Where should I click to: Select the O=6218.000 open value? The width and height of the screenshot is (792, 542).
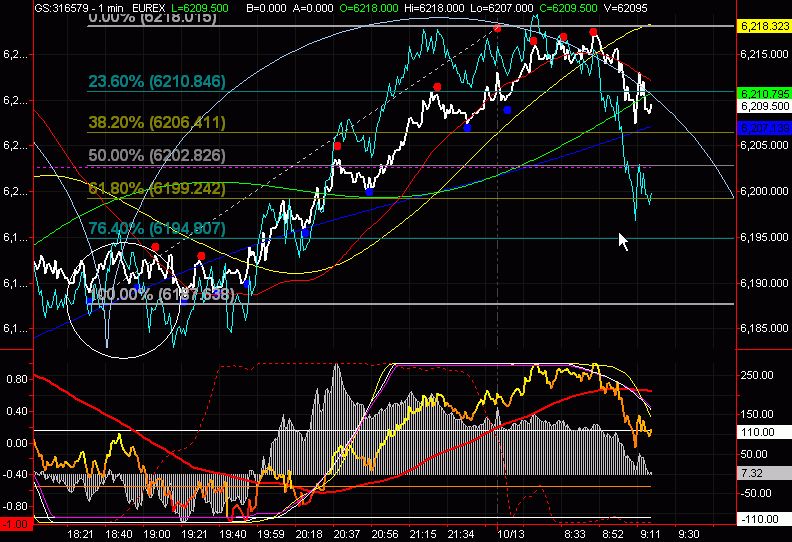coord(368,8)
